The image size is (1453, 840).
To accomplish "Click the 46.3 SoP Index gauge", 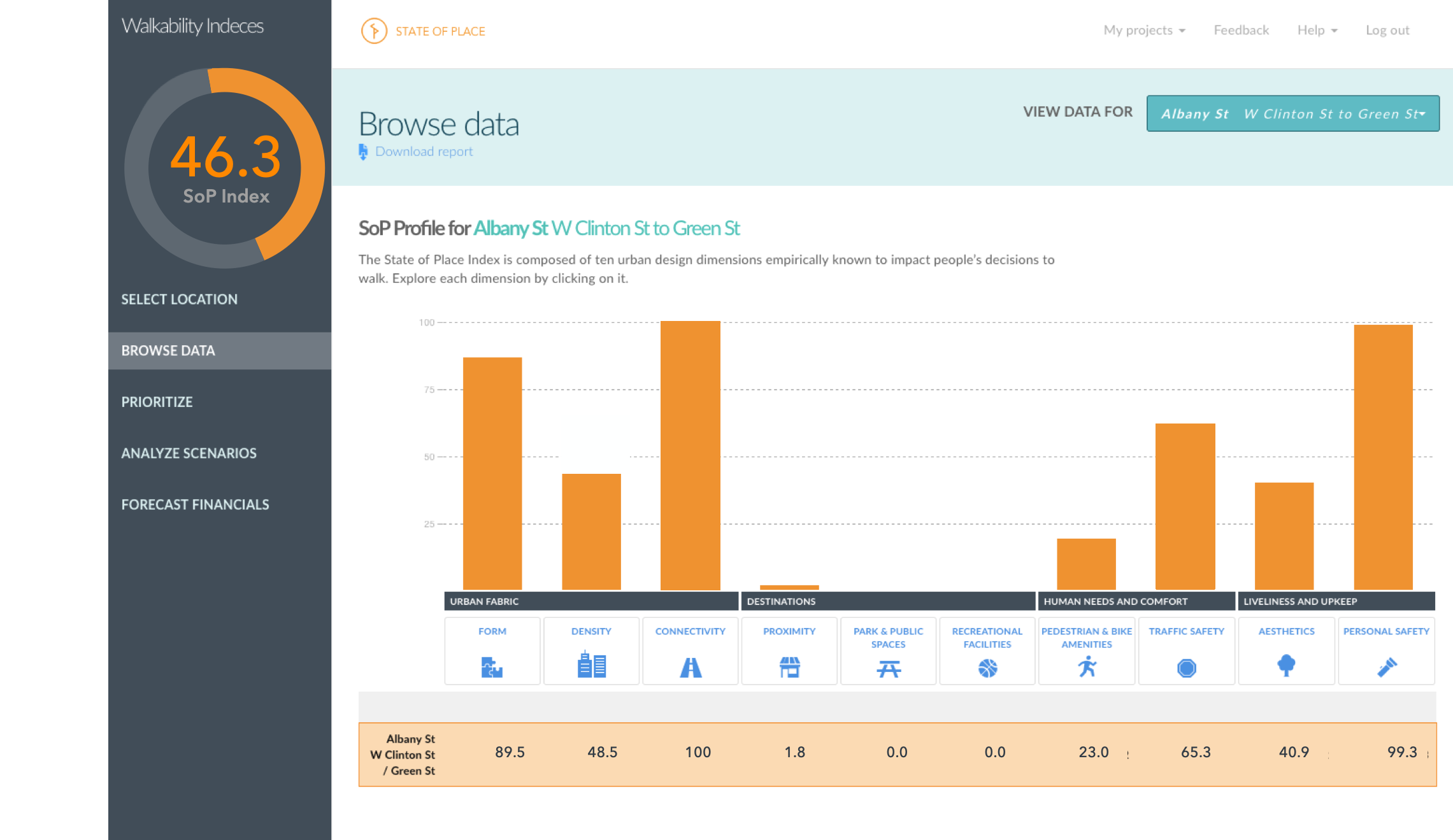I will click(225, 168).
